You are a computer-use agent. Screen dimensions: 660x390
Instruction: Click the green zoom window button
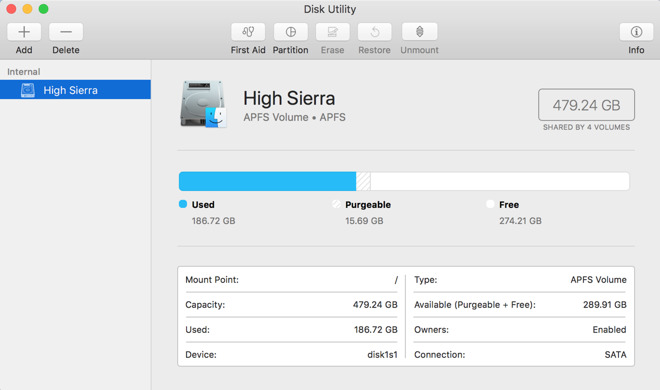pyautogui.click(x=43, y=9)
